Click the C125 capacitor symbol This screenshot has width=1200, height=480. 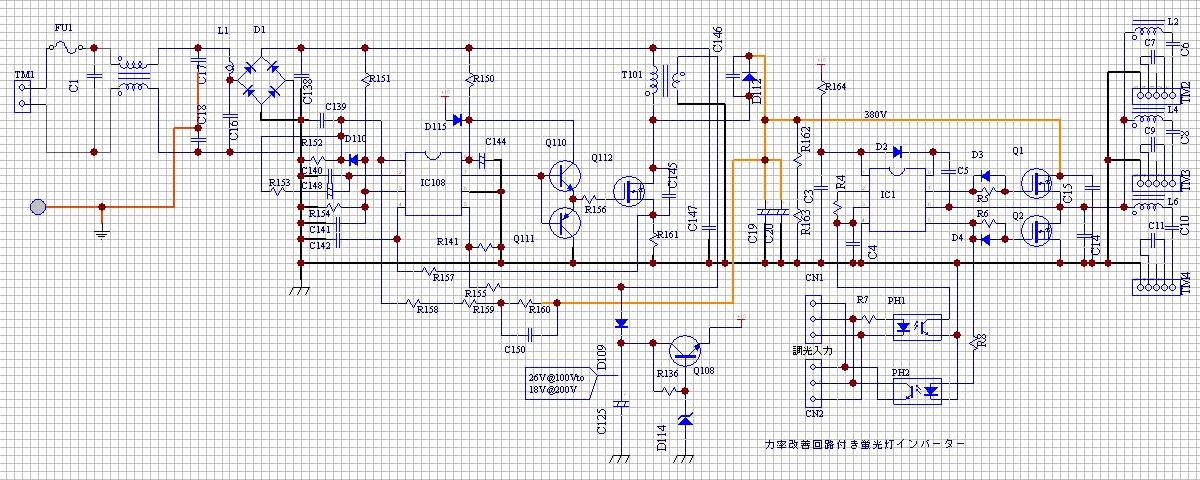[621, 404]
